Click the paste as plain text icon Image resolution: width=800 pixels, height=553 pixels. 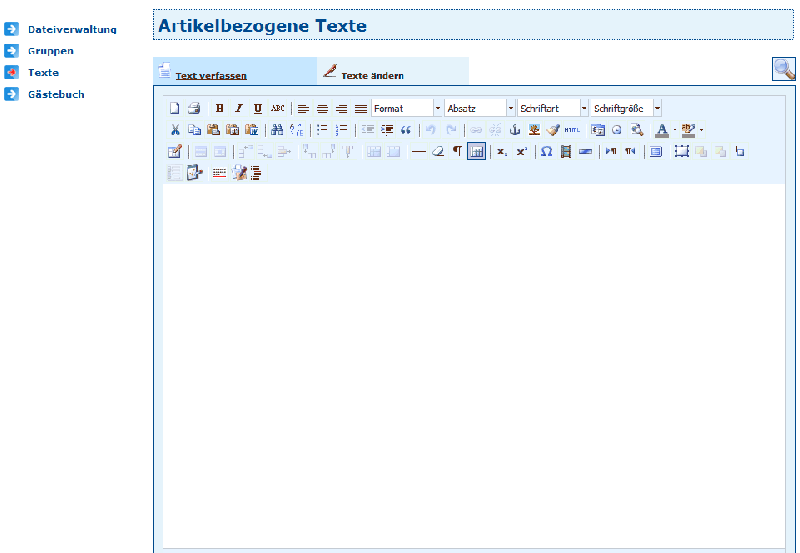tap(233, 130)
